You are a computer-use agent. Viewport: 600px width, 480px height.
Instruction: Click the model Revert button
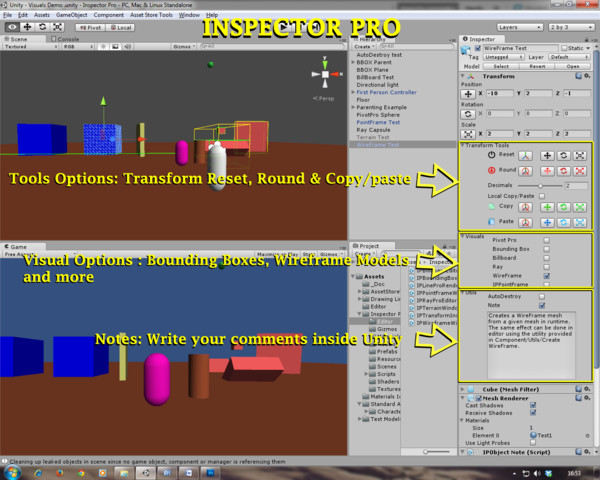(x=537, y=66)
